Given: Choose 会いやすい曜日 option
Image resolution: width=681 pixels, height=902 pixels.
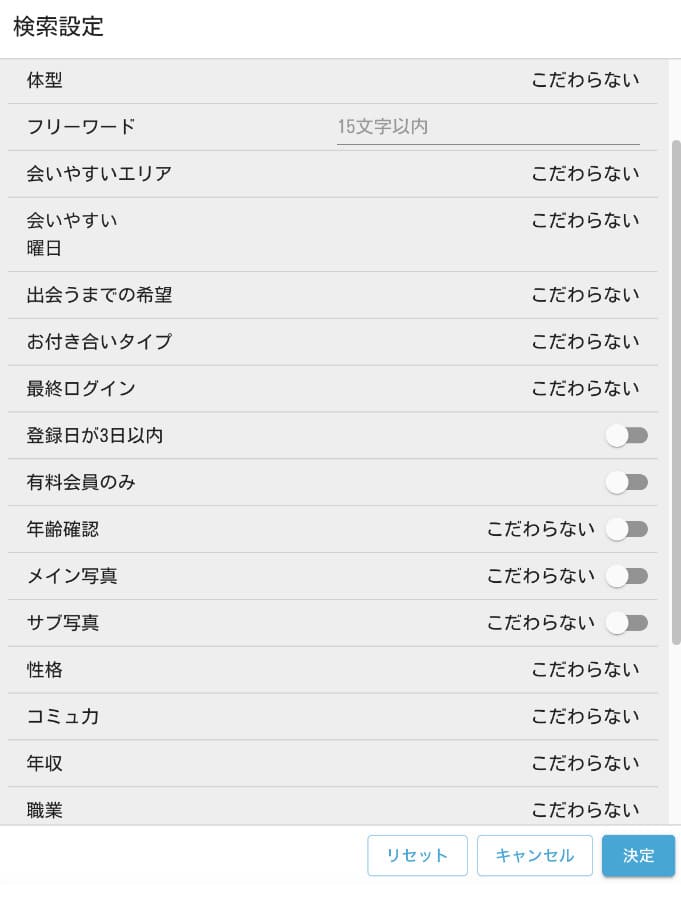Looking at the screenshot, I should tap(585, 221).
